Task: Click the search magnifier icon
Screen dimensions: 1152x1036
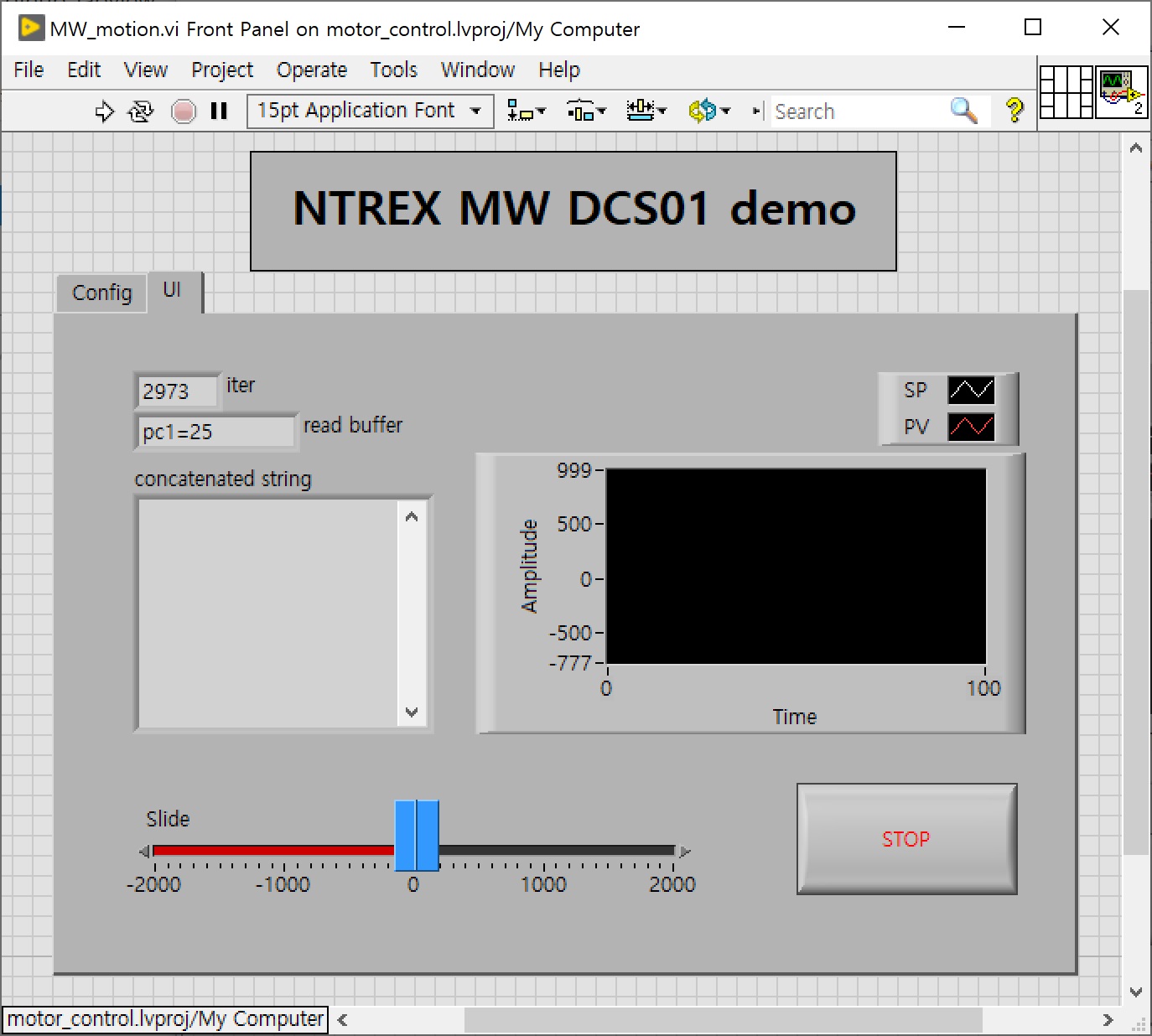Action: (963, 111)
